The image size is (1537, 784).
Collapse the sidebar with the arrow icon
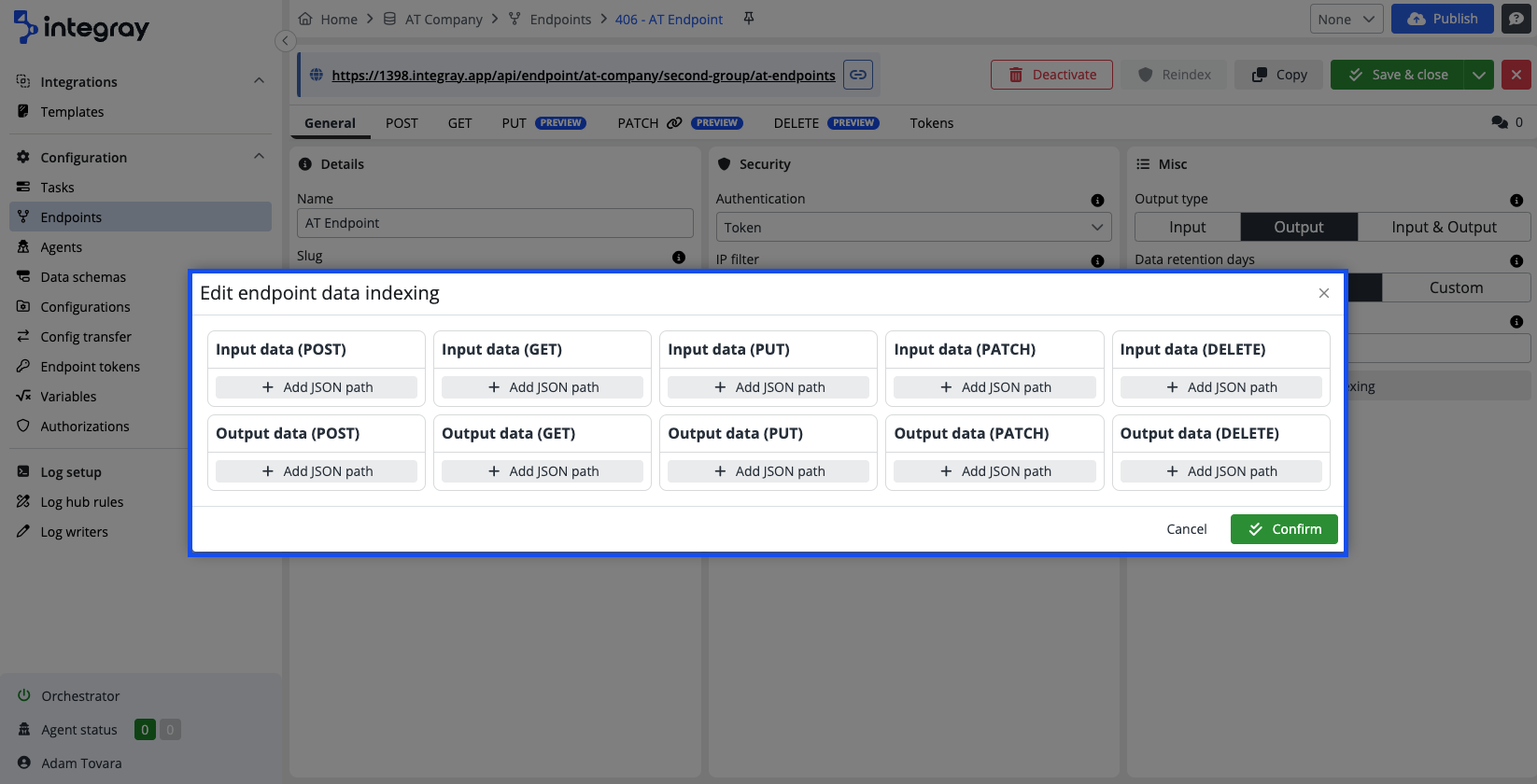click(x=286, y=40)
